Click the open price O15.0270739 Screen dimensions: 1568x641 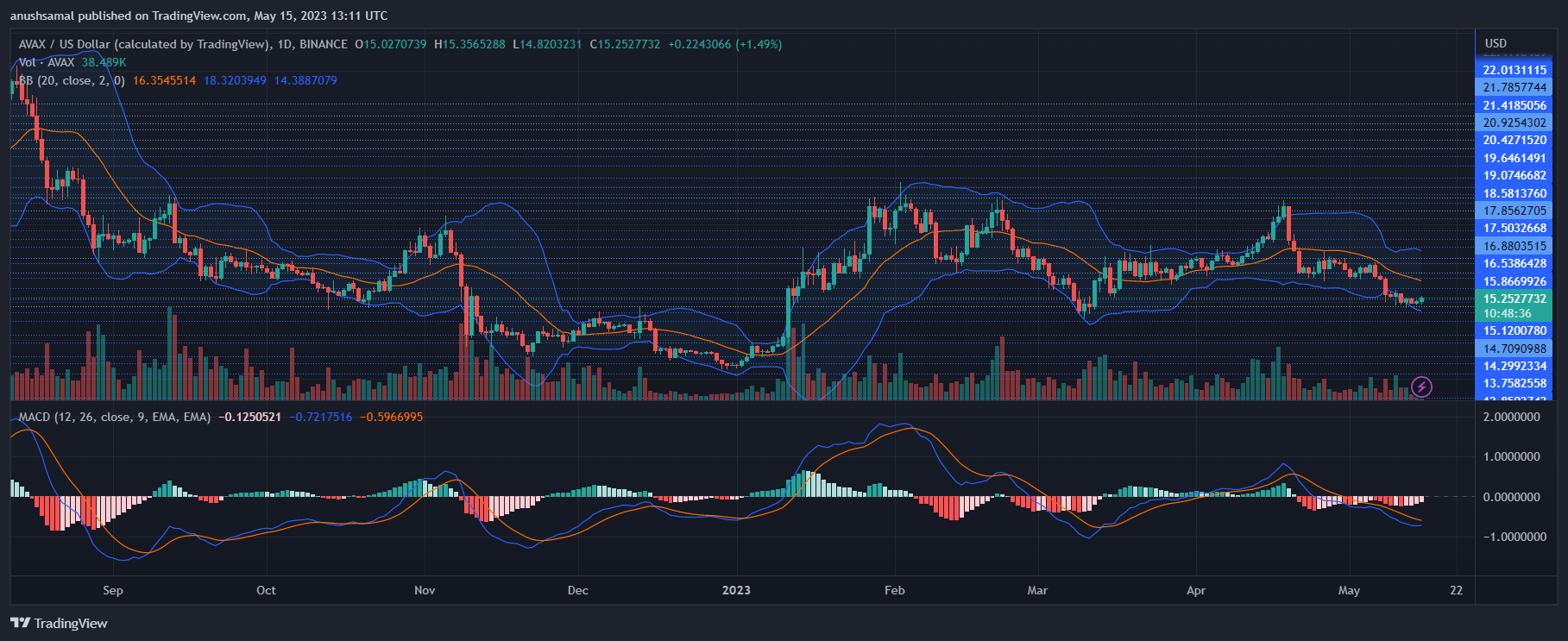pos(391,44)
